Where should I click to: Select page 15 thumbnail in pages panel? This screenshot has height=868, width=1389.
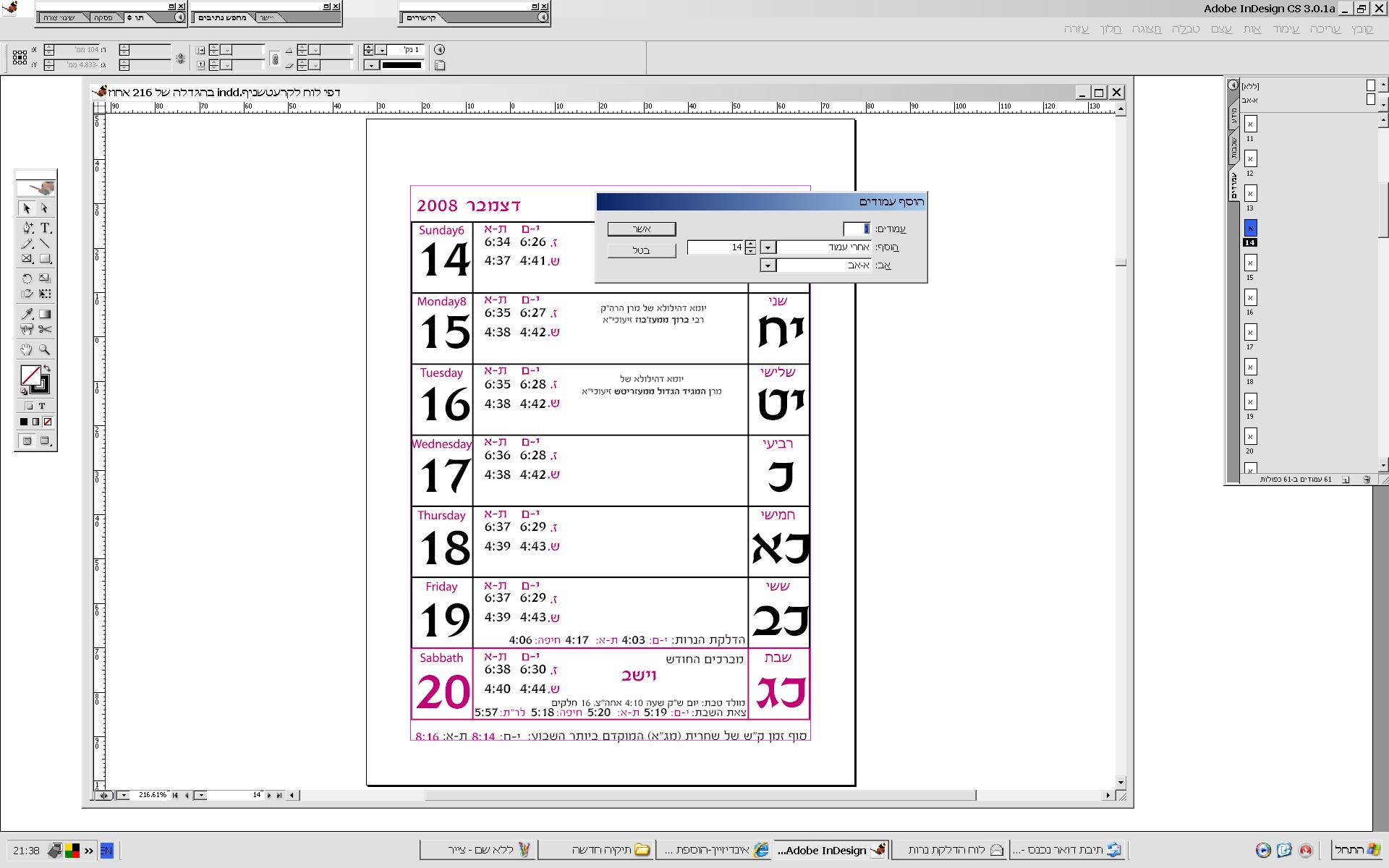pos(1250,263)
